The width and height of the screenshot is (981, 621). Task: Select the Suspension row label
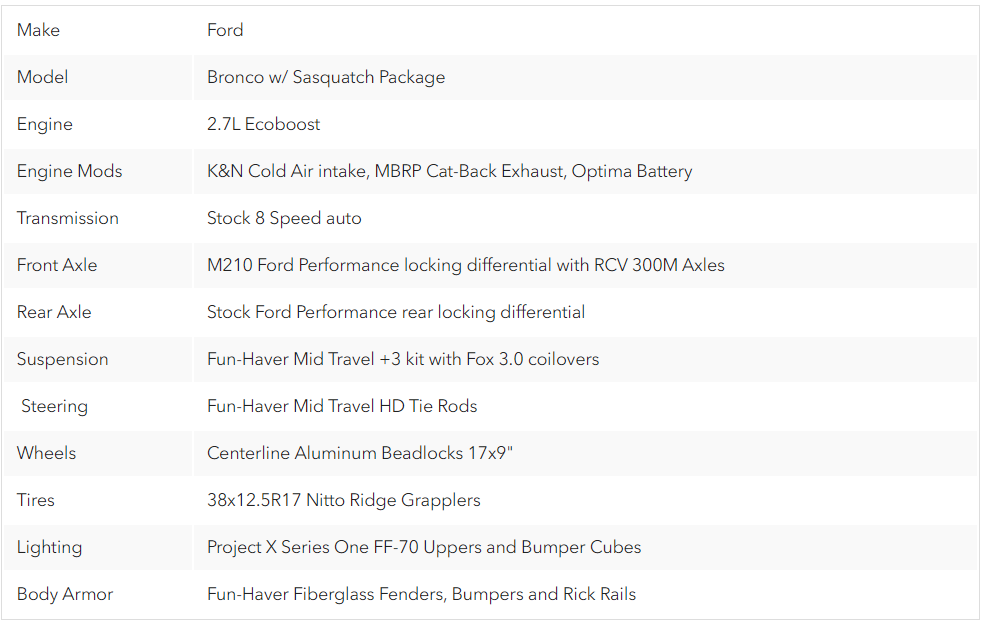point(63,359)
